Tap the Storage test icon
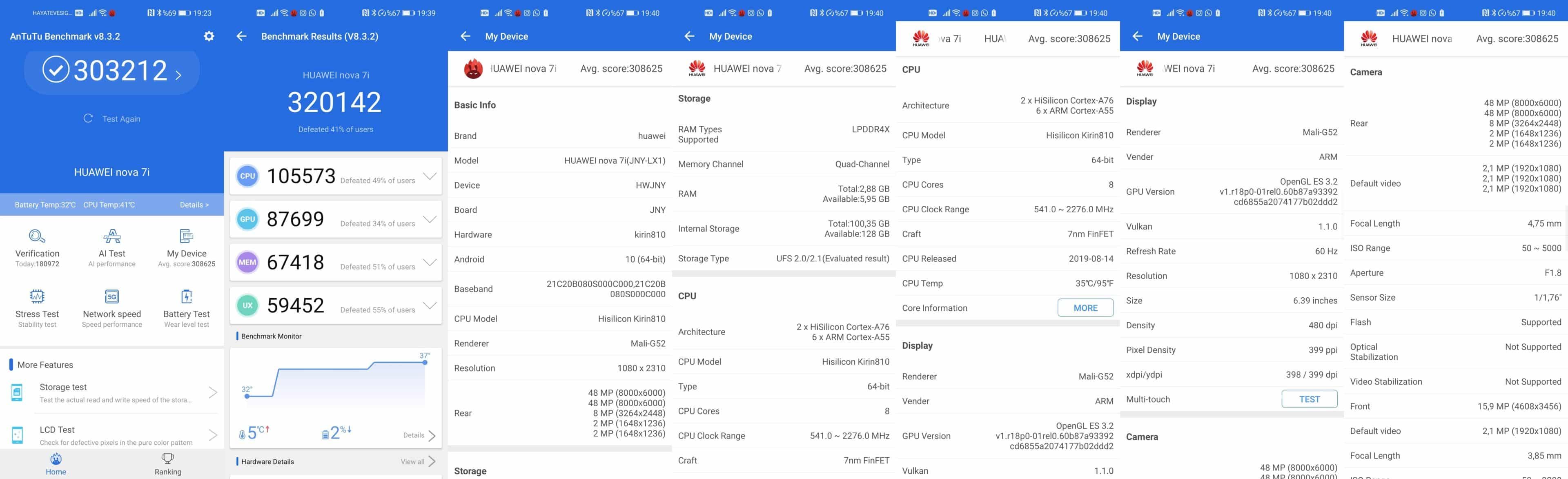 click(x=17, y=392)
